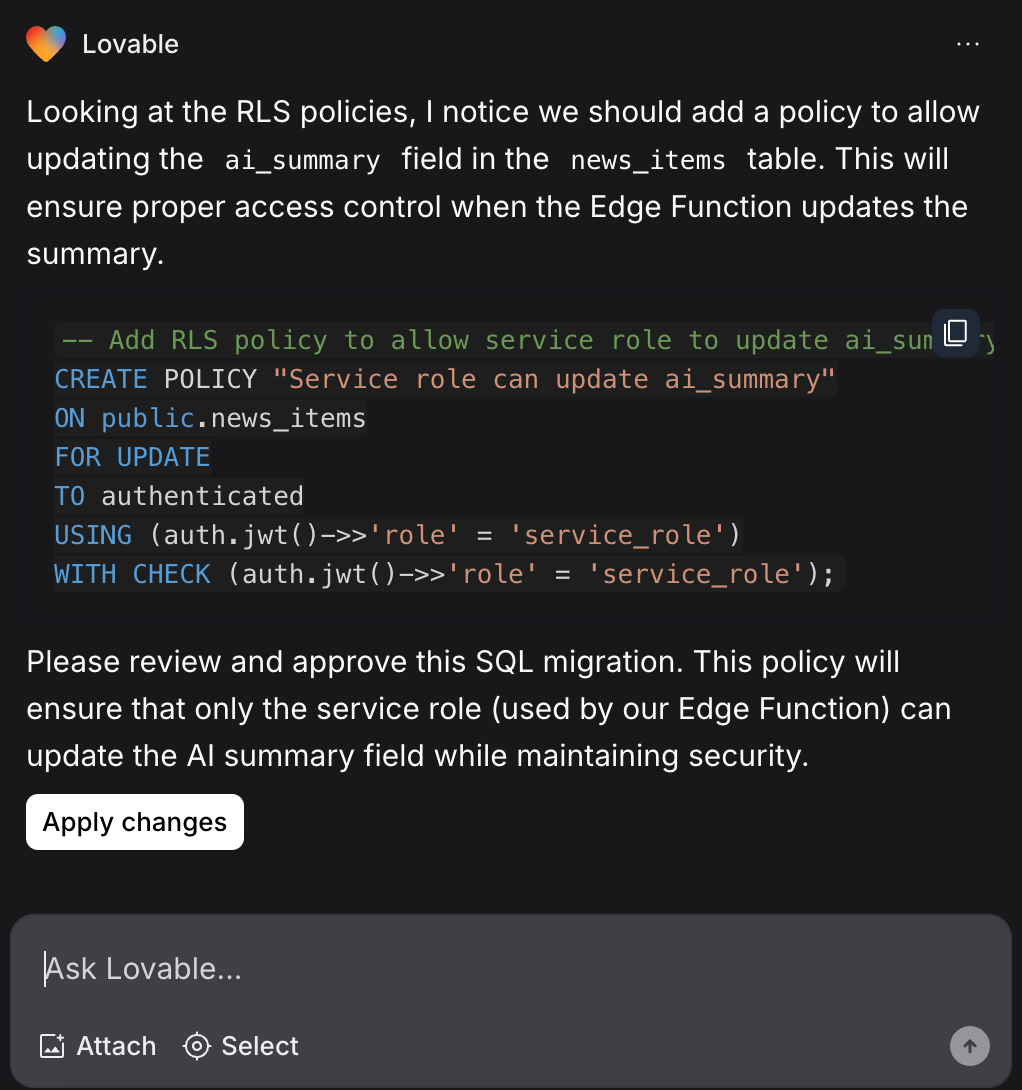Click the Lovable heart logo
The width and height of the screenshot is (1022, 1090).
tap(45, 43)
